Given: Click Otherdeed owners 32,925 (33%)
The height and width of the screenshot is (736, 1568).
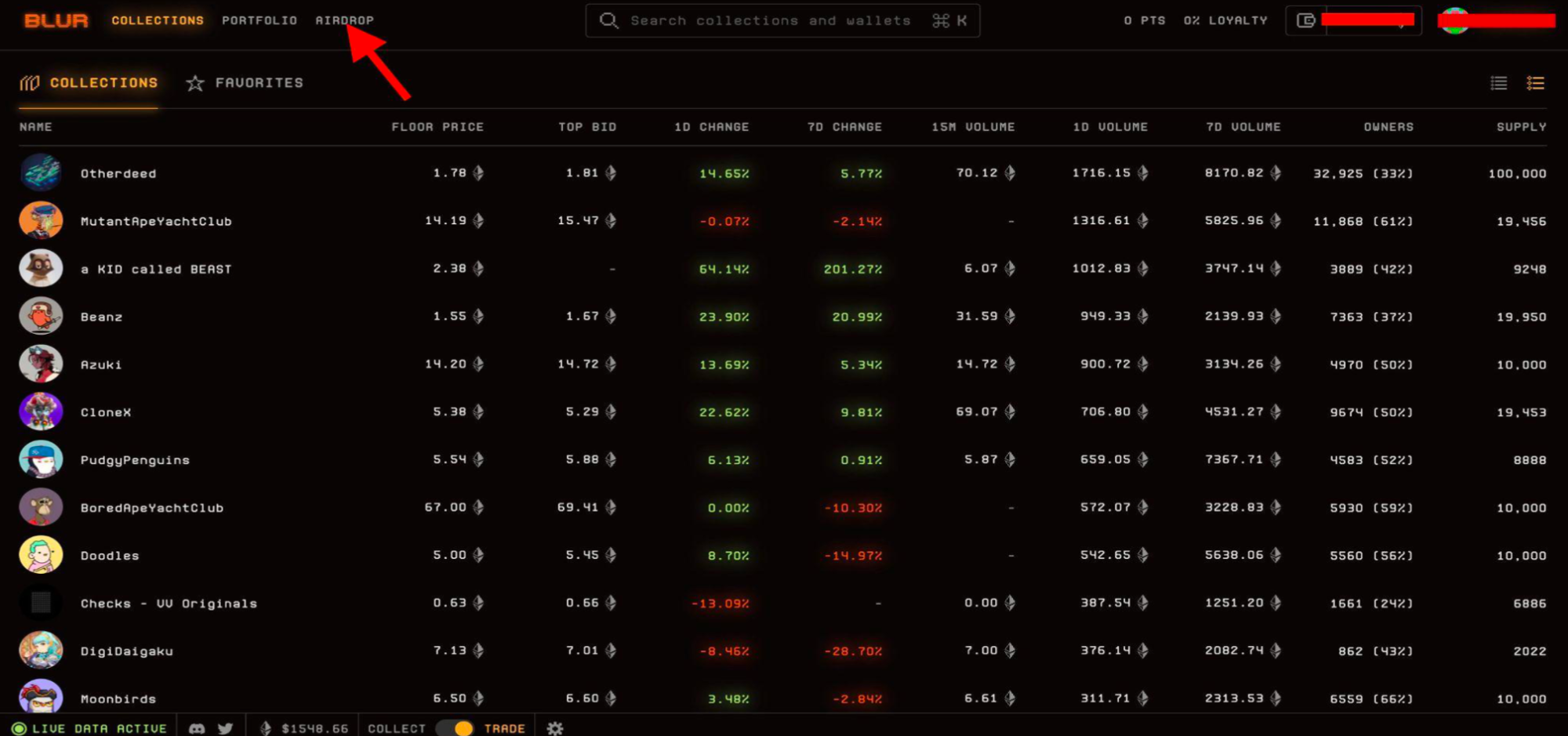Looking at the screenshot, I should coord(1363,174).
